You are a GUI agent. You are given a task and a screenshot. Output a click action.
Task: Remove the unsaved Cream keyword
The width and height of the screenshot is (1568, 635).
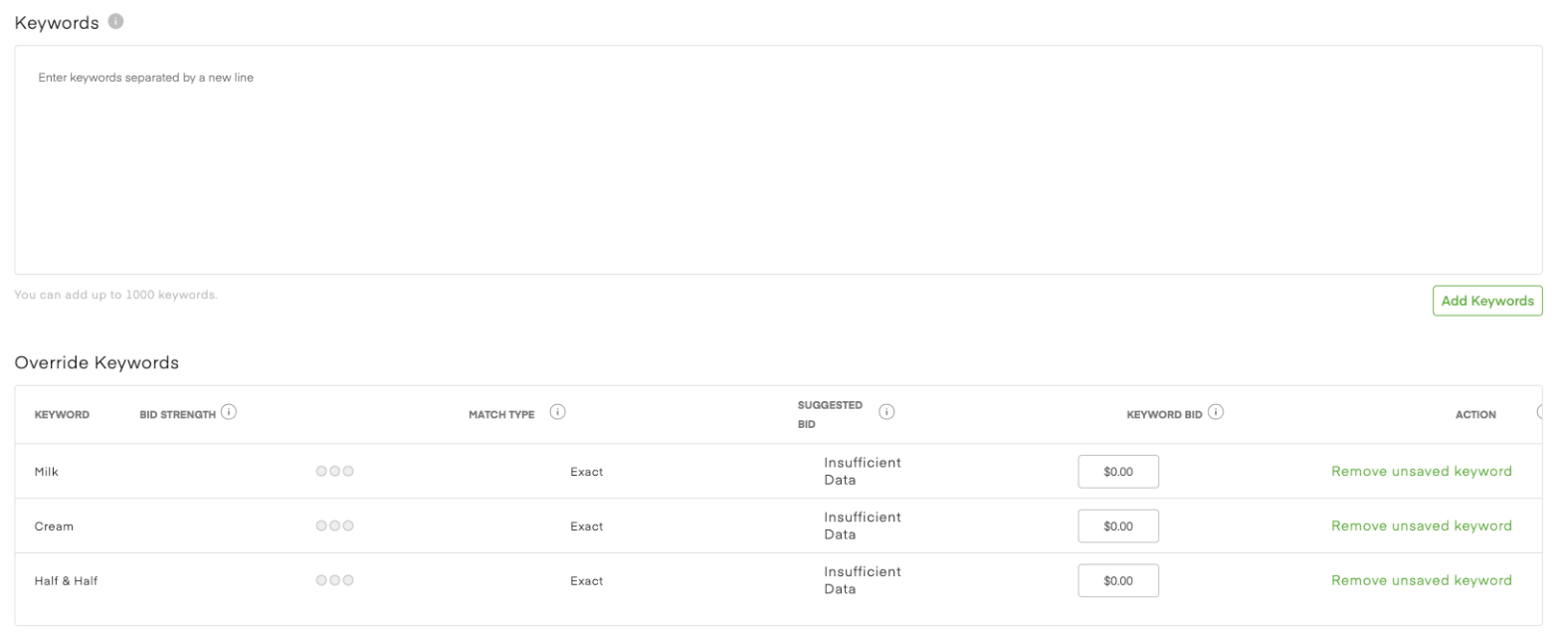tap(1421, 527)
